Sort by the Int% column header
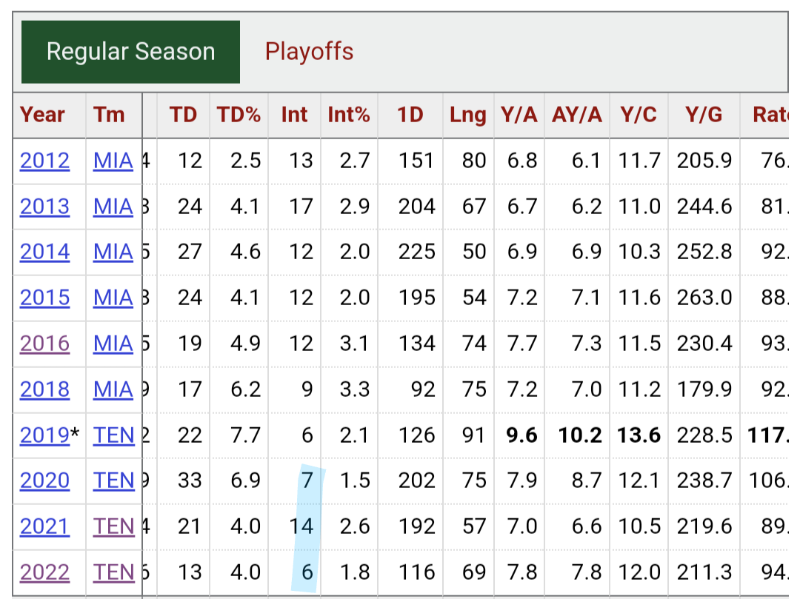Viewport: 800px width, 599px height. coord(349,115)
